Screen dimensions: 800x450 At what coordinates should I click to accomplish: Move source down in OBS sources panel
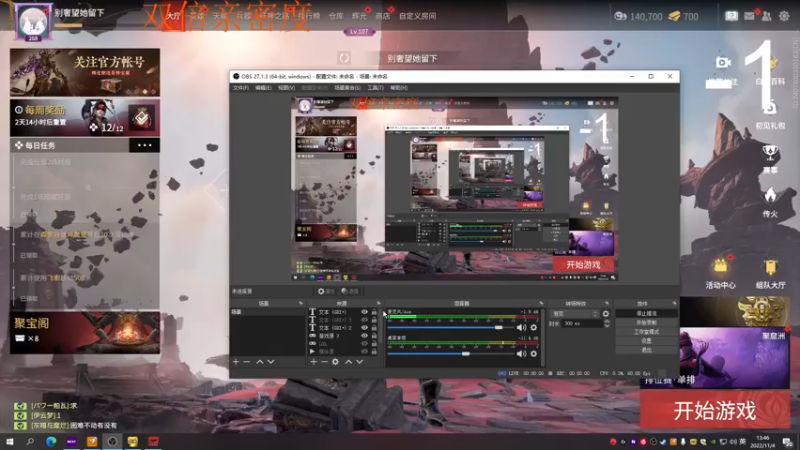360,362
